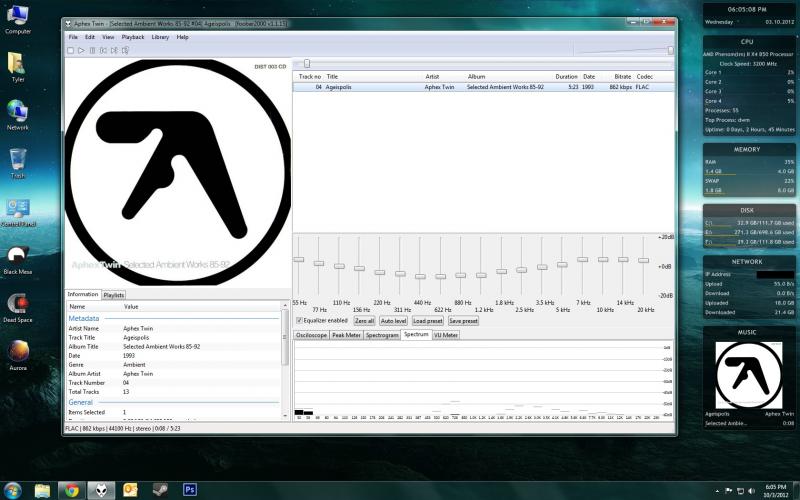Click the 77 Hz equalizer slider knob
Viewport: 800px width, 500px height.
pos(319,263)
